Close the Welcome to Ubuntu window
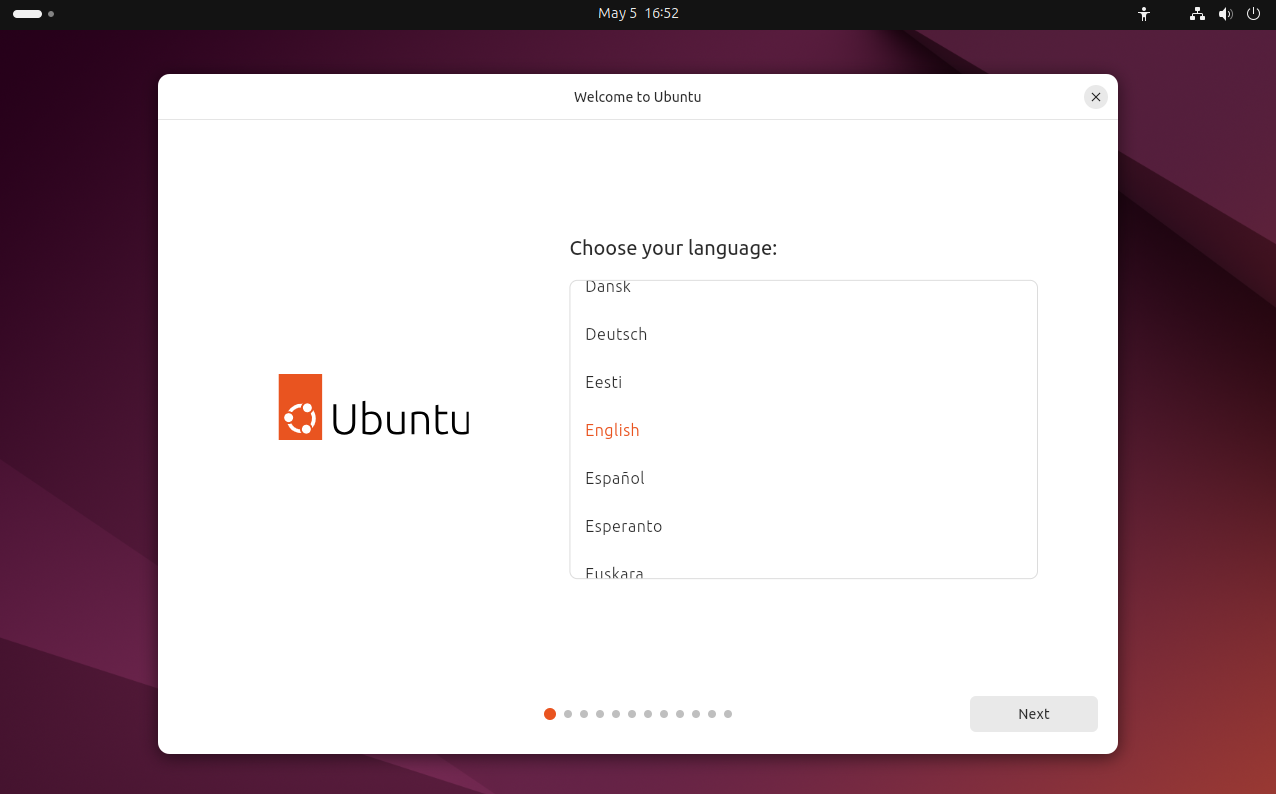The width and height of the screenshot is (1276, 794). (x=1095, y=97)
